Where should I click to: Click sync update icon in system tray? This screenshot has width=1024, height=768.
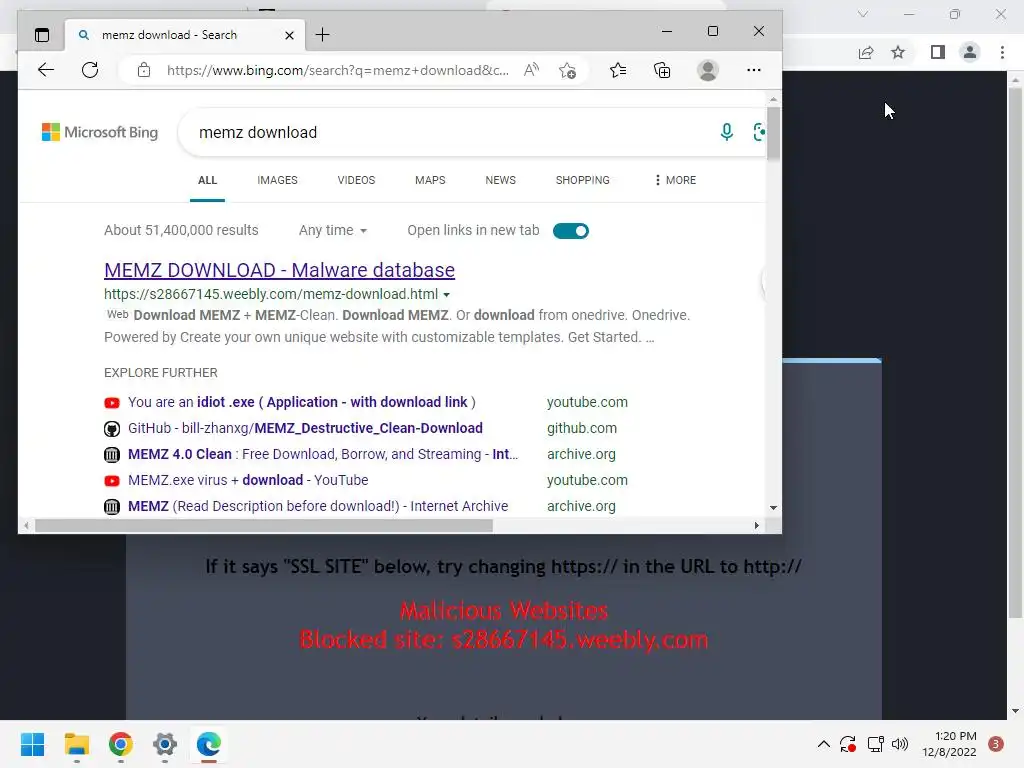(848, 744)
